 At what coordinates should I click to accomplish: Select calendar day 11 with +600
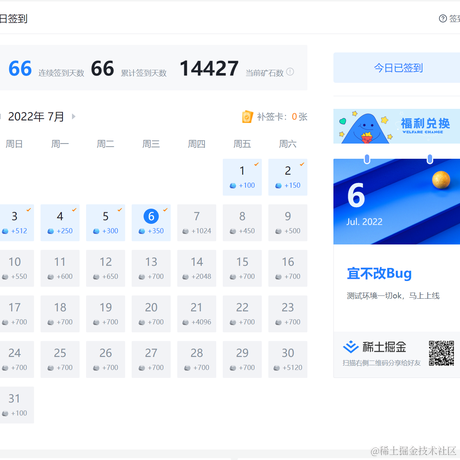tap(60, 268)
